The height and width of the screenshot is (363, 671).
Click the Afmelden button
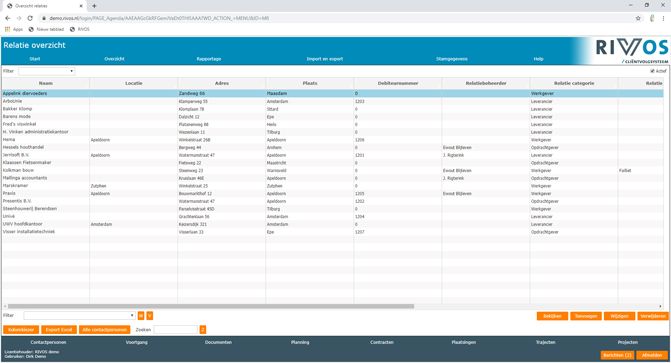(x=652, y=355)
